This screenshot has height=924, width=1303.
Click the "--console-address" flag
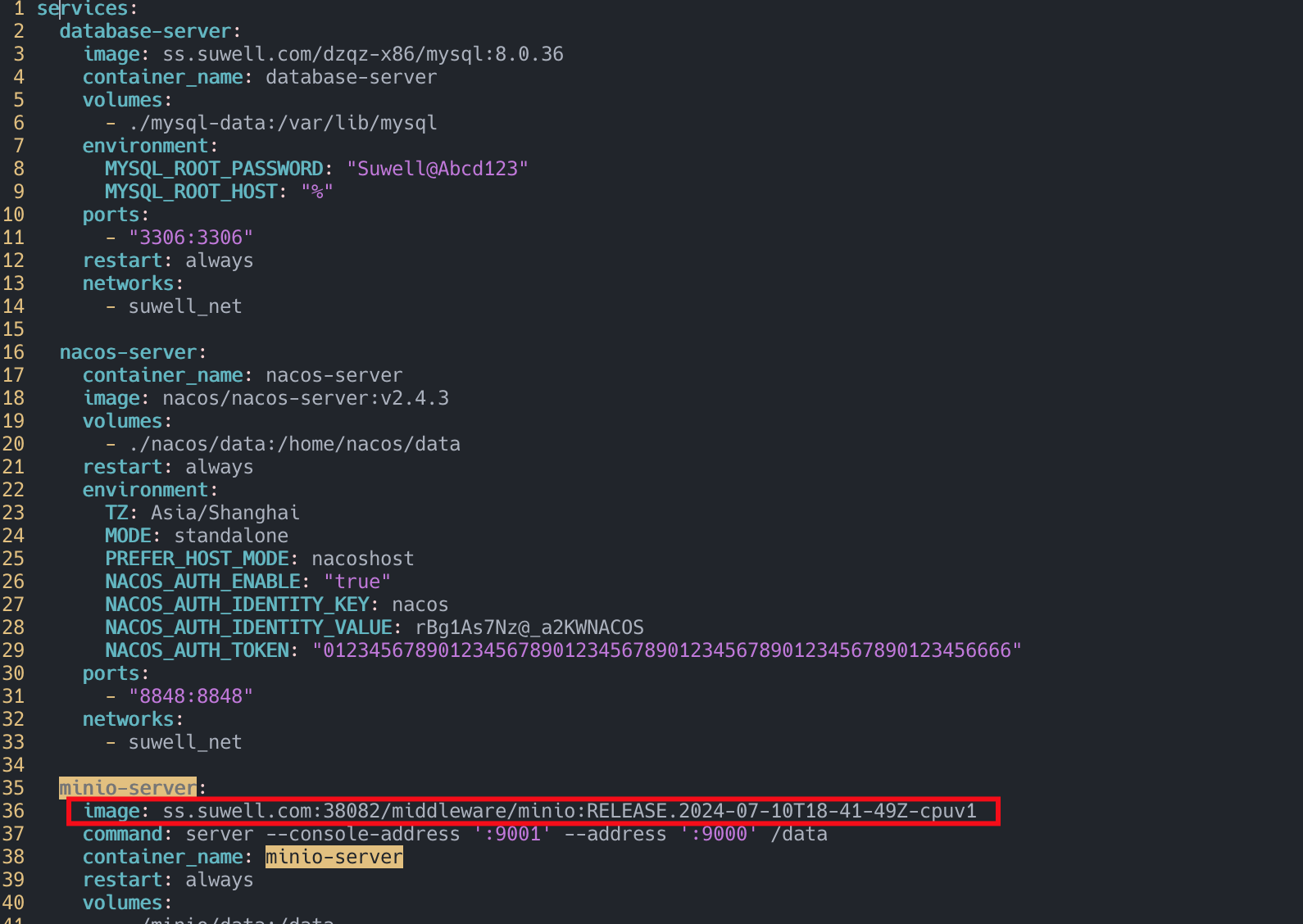pyautogui.click(x=363, y=834)
